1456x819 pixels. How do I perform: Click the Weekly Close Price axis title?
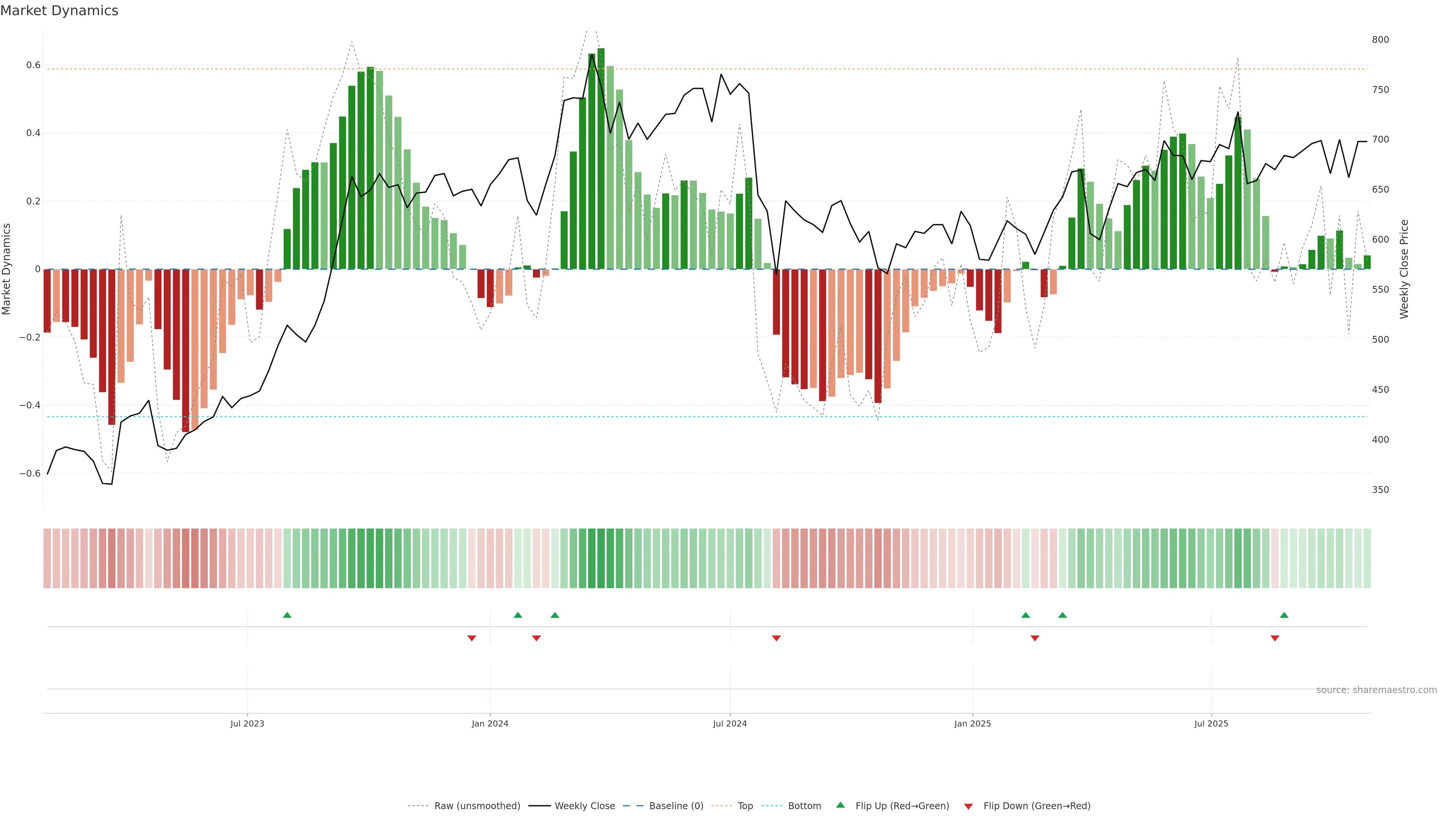pyautogui.click(x=1404, y=269)
